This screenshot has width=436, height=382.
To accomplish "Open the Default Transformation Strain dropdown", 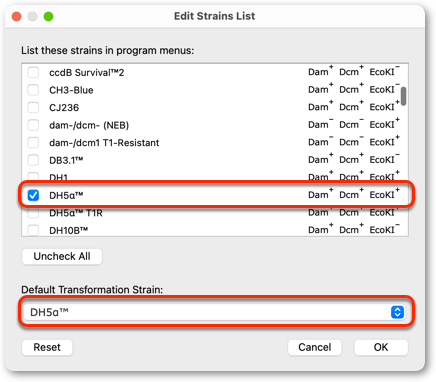I will pyautogui.click(x=214, y=312).
